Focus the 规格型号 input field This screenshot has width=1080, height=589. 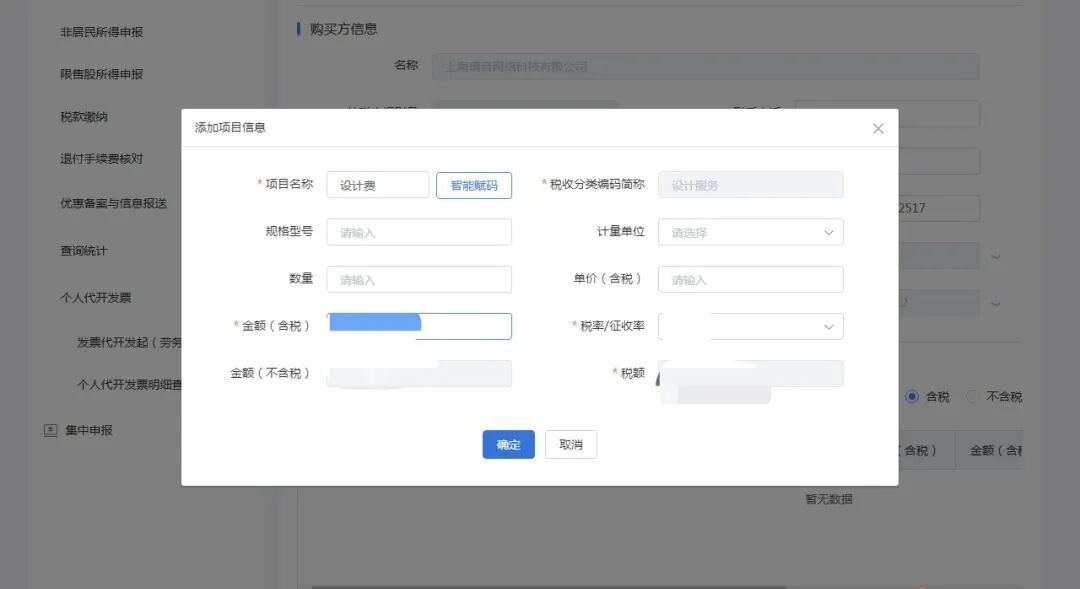(x=419, y=232)
